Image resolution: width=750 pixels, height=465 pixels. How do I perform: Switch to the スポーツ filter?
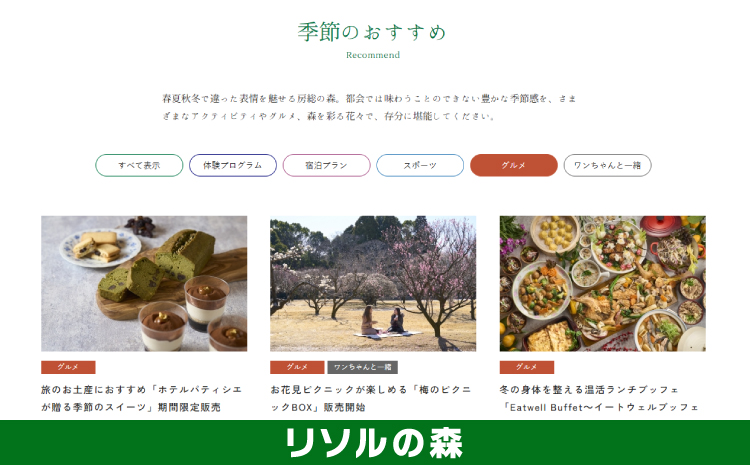click(420, 165)
